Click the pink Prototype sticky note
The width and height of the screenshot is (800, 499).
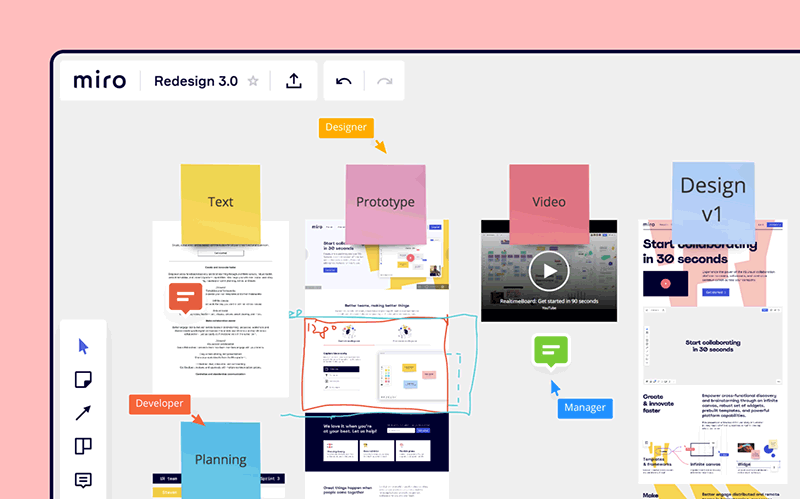(x=386, y=204)
